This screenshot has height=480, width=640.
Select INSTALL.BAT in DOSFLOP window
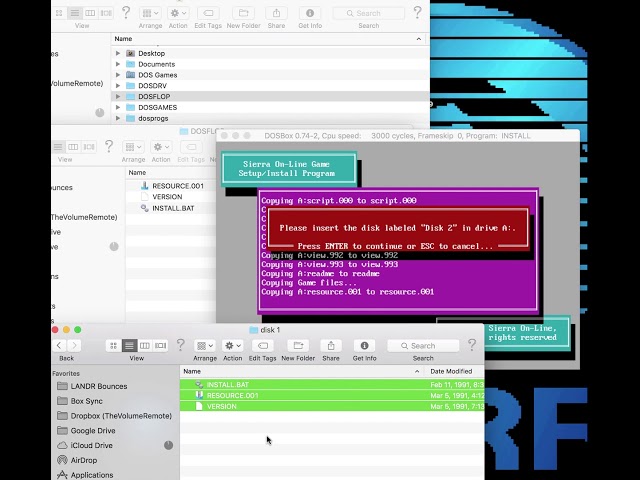pyautogui.click(x=173, y=208)
